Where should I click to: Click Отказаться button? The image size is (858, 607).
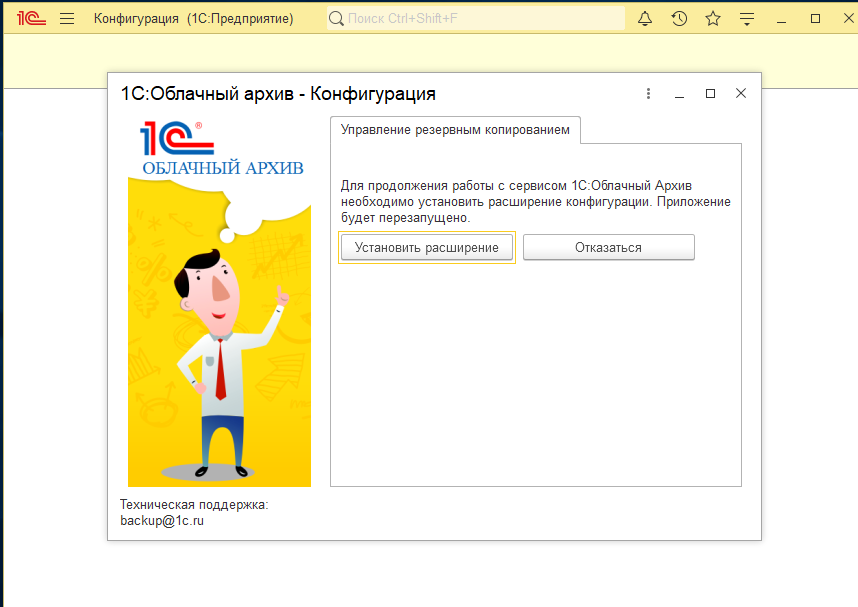[x=608, y=247]
